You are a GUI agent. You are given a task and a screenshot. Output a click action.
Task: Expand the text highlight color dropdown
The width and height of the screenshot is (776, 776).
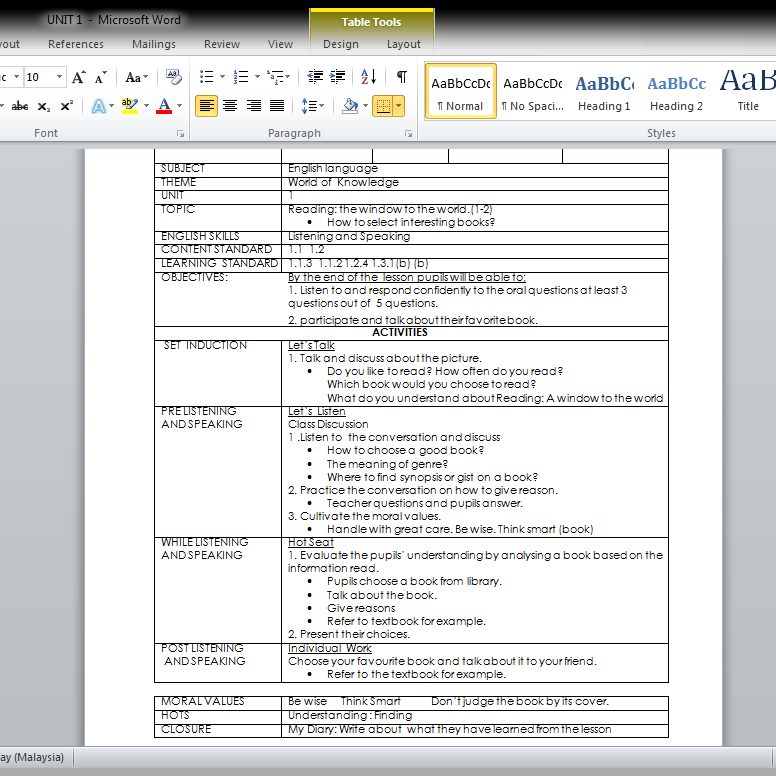click(x=146, y=106)
